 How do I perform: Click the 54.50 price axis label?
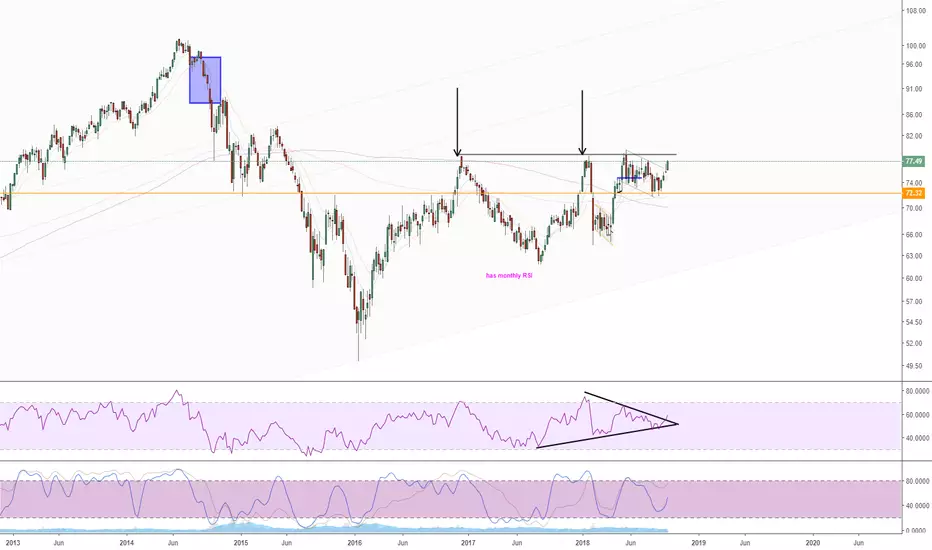pyautogui.click(x=915, y=322)
